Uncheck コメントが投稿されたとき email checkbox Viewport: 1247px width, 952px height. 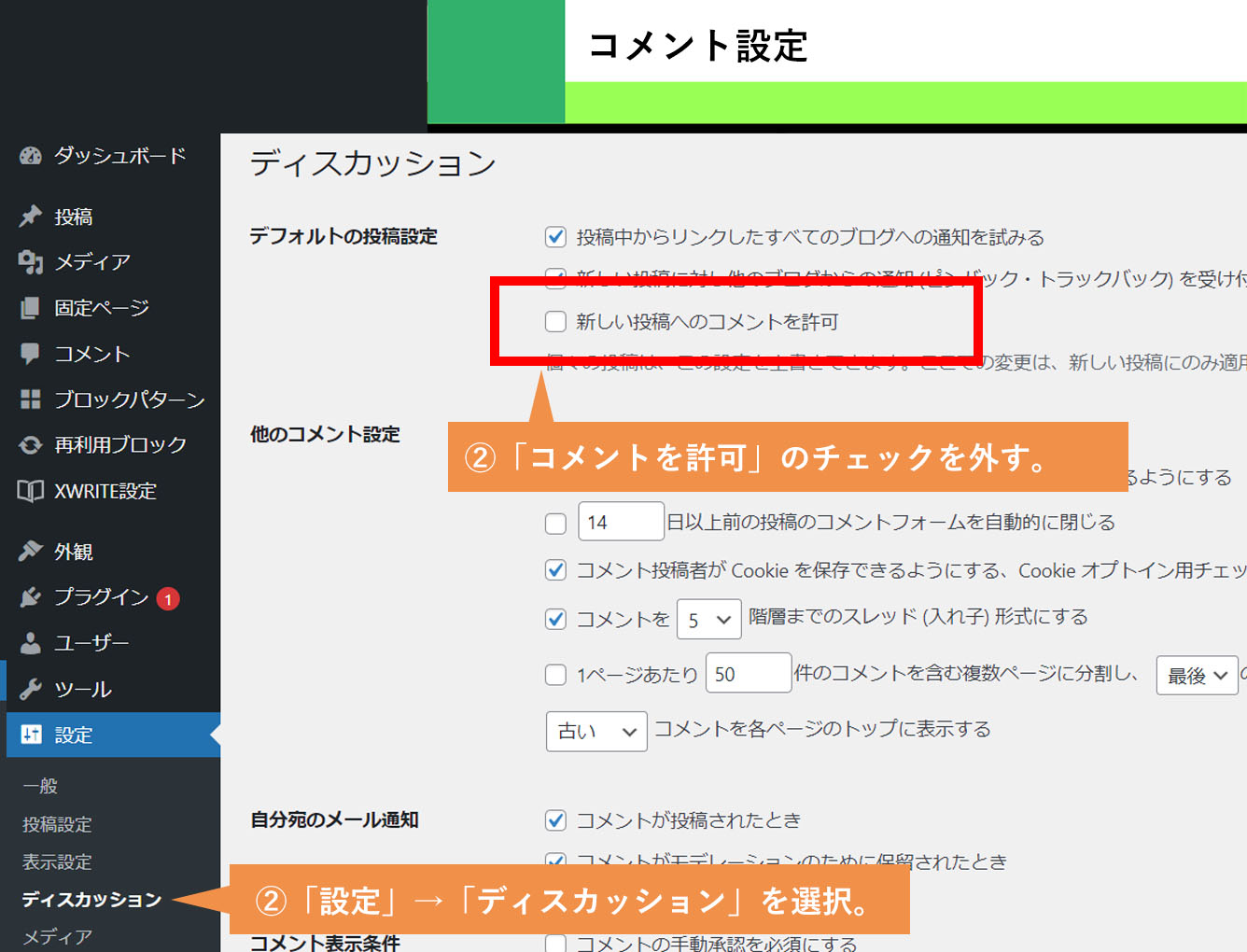555,820
